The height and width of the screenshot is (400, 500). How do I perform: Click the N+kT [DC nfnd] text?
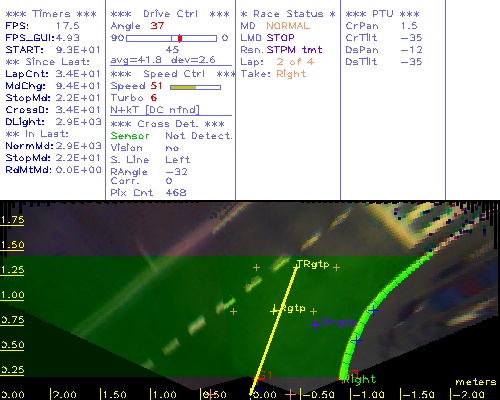click(x=155, y=110)
